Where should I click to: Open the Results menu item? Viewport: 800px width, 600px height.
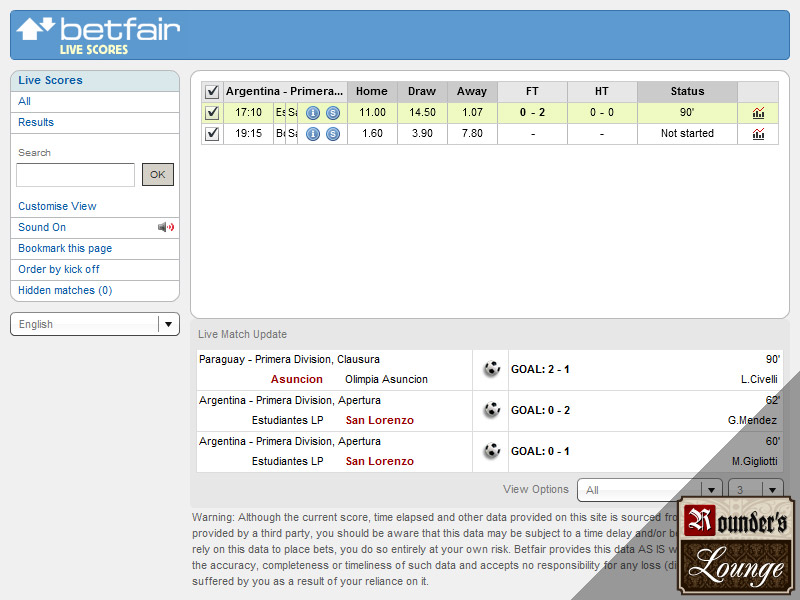(x=36, y=122)
